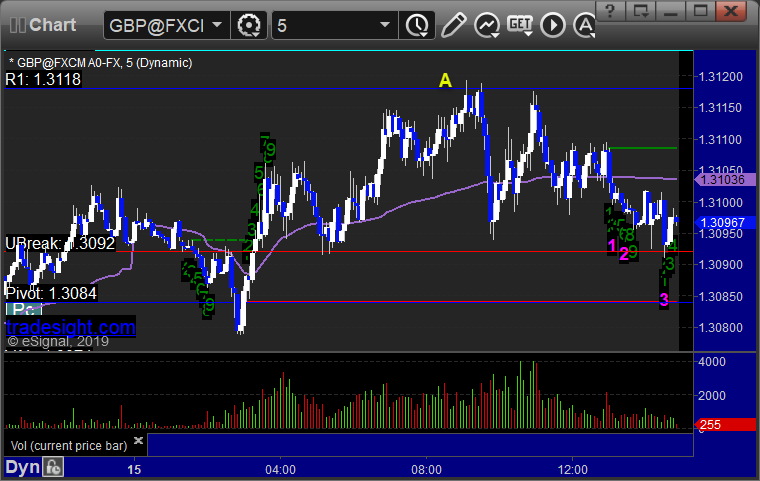Click the yellow A marker on chart
Viewport: 760px width, 481px height.
pos(445,80)
